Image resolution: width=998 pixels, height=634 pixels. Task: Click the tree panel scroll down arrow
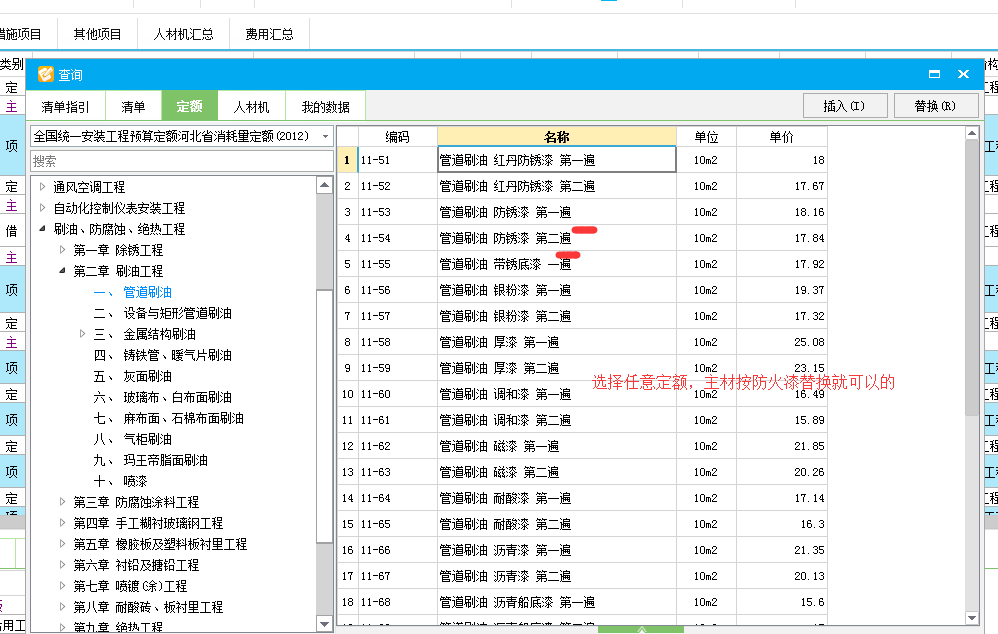tap(325, 624)
